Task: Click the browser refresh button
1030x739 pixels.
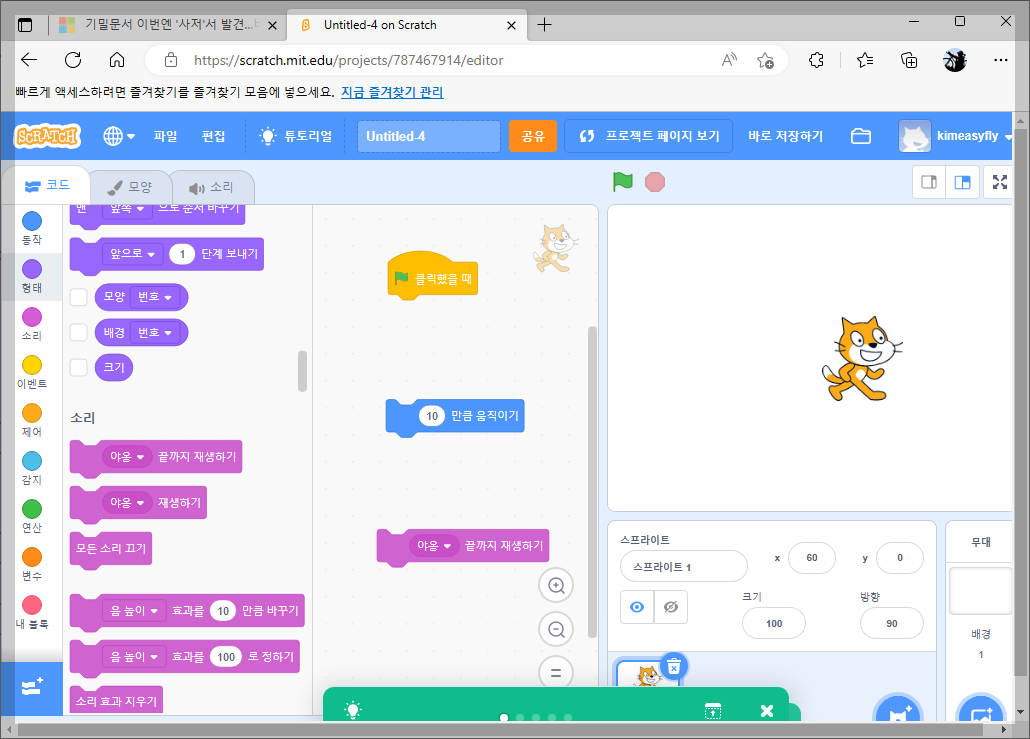Action: tap(73, 60)
